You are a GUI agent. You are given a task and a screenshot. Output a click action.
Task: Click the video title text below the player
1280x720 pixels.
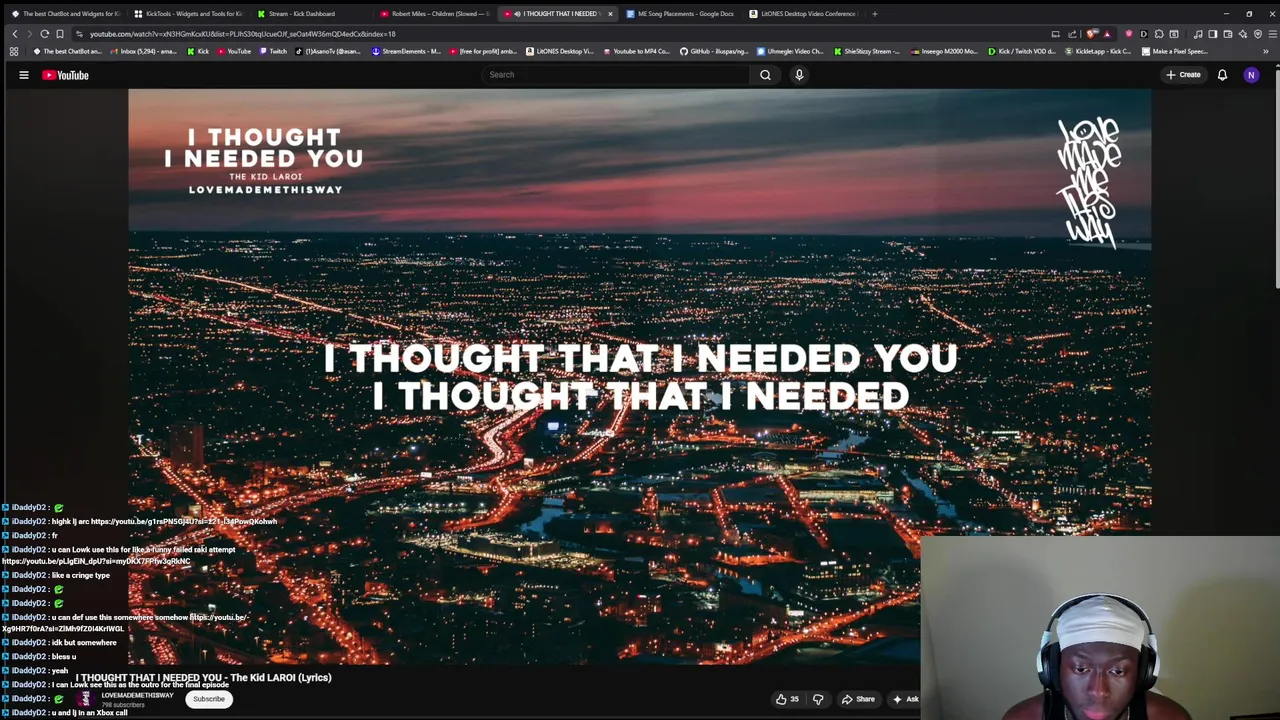coord(203,677)
